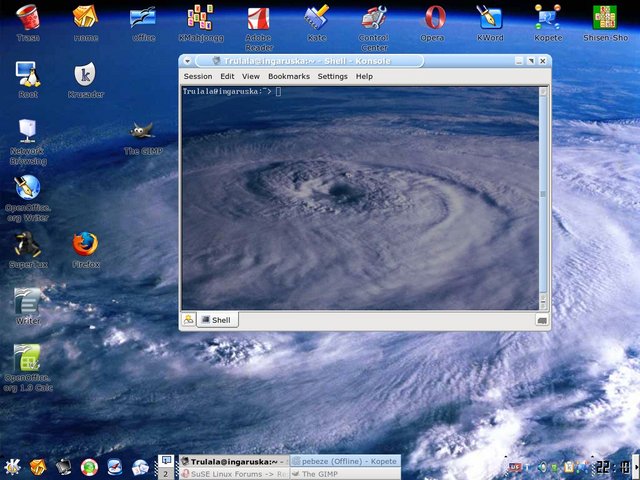Select pebeze (Offline) - Kopete taskbar entry
640x480 pixels.
345,461
